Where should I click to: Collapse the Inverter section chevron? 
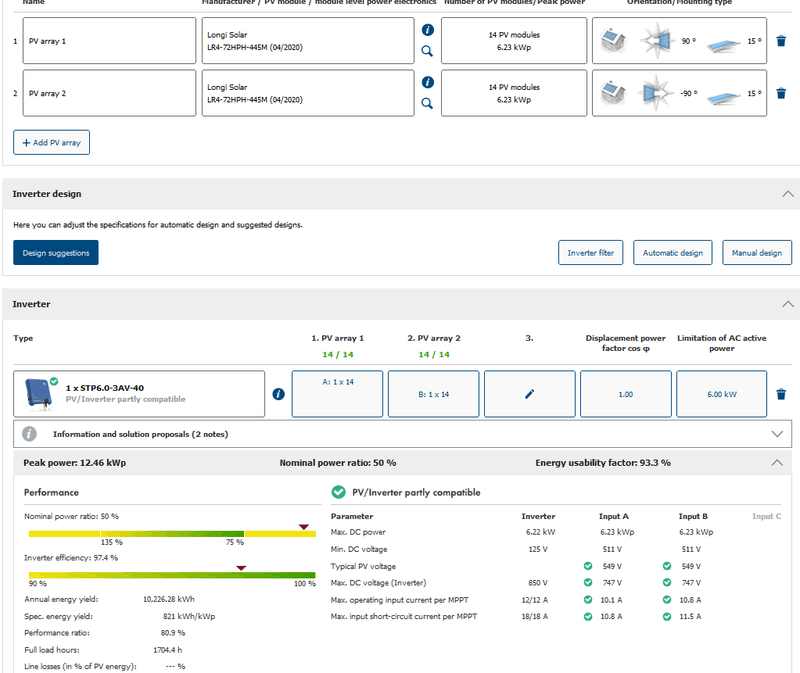(x=787, y=303)
